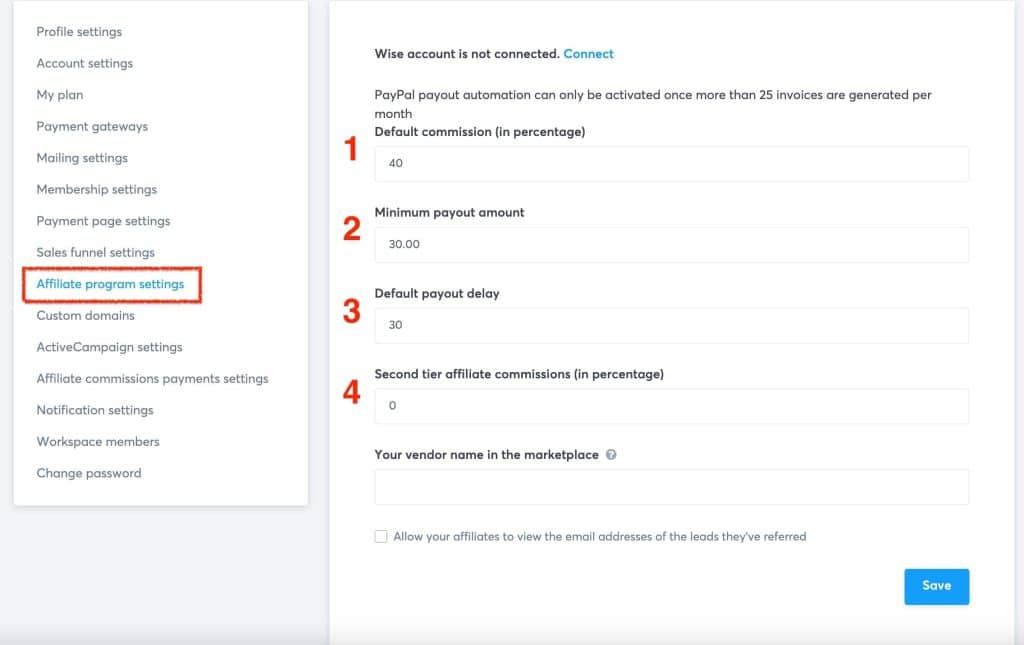Select Affiliate program settings
The width and height of the screenshot is (1024, 645).
pyautogui.click(x=111, y=284)
